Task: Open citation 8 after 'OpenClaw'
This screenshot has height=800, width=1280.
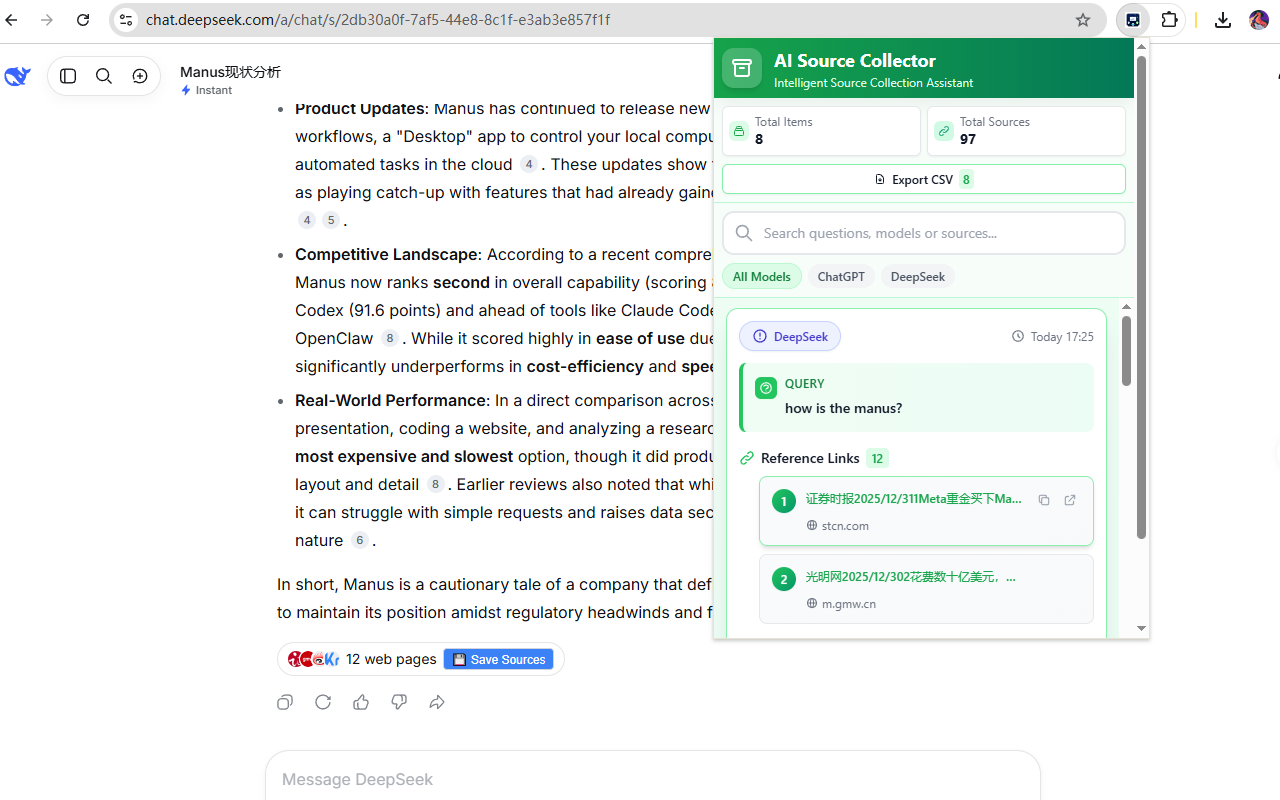Action: [x=390, y=339]
